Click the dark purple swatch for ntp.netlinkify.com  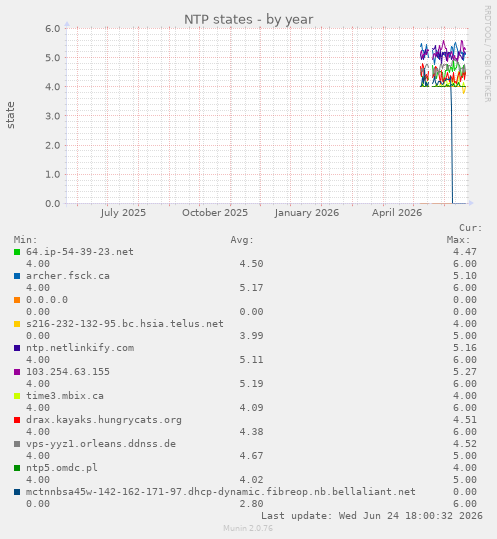[x=17, y=348]
